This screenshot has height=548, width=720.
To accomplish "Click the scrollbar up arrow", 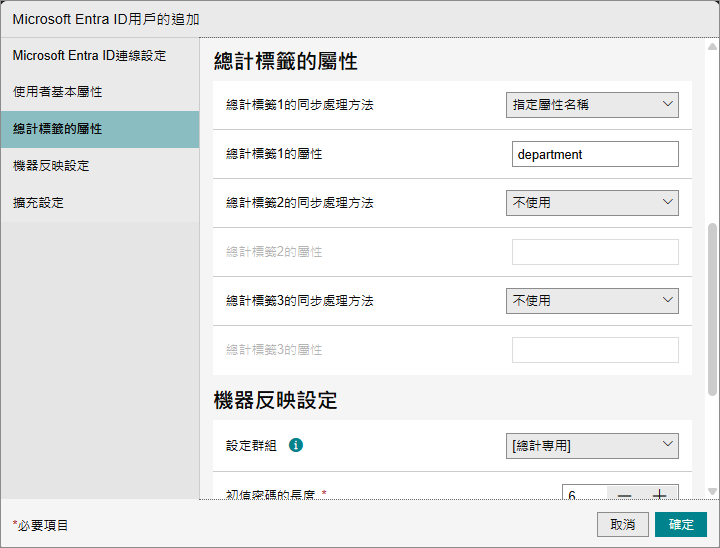I will 712,47.
